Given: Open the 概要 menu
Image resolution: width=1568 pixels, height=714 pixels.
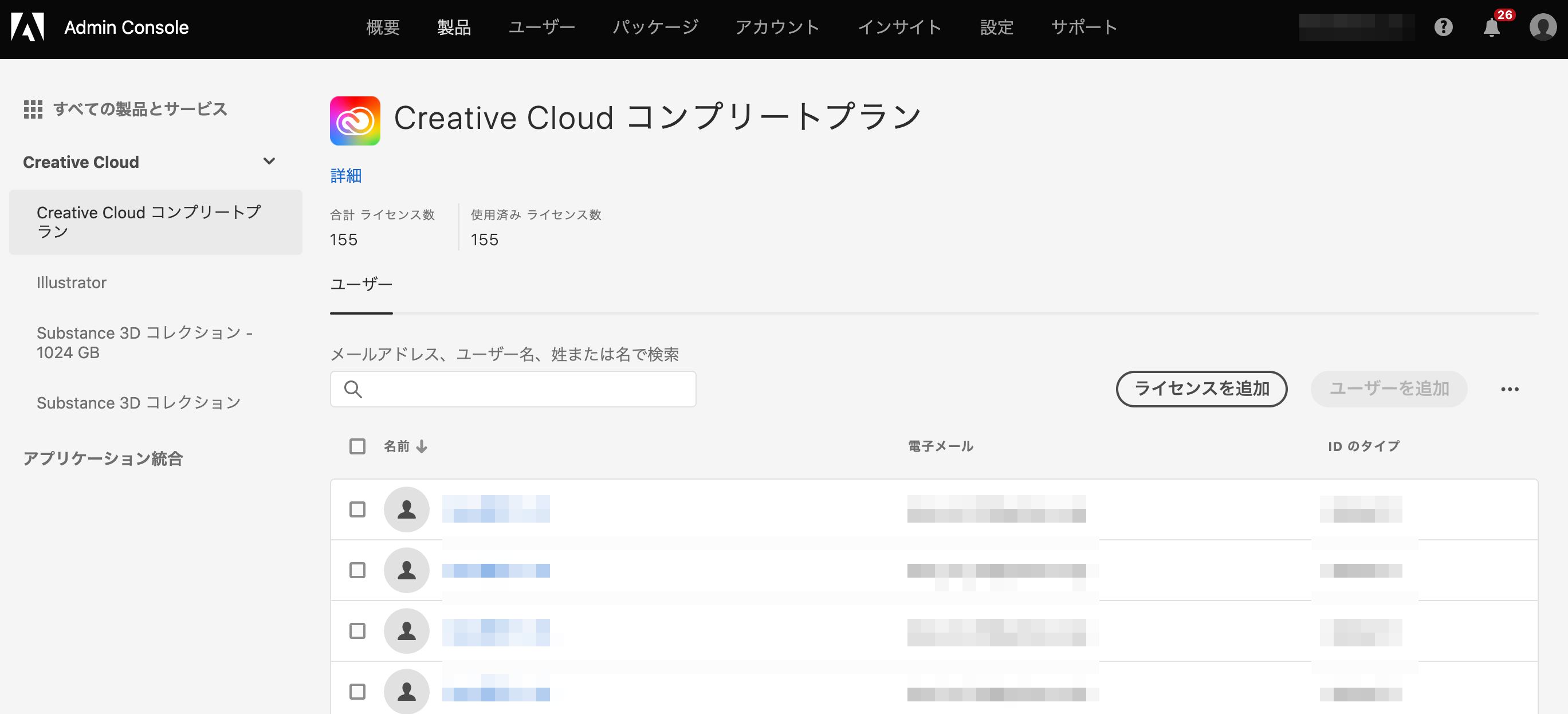Looking at the screenshot, I should (x=383, y=28).
